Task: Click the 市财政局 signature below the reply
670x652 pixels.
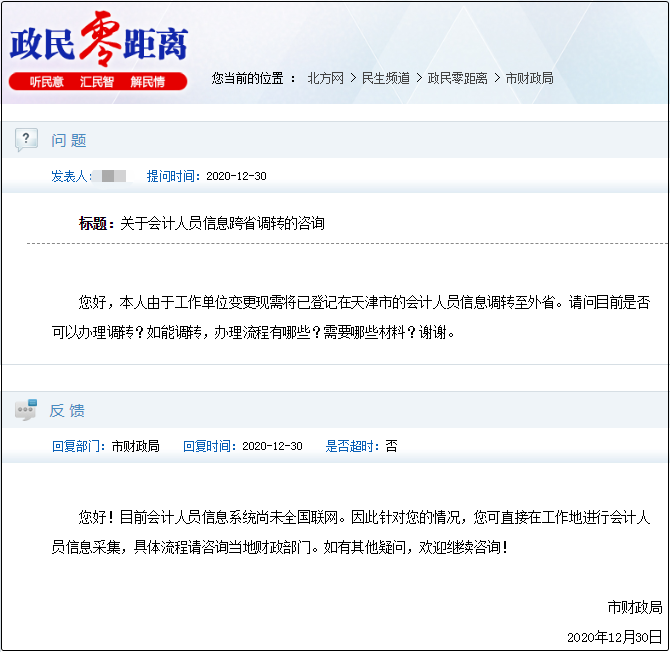Action: [x=634, y=607]
